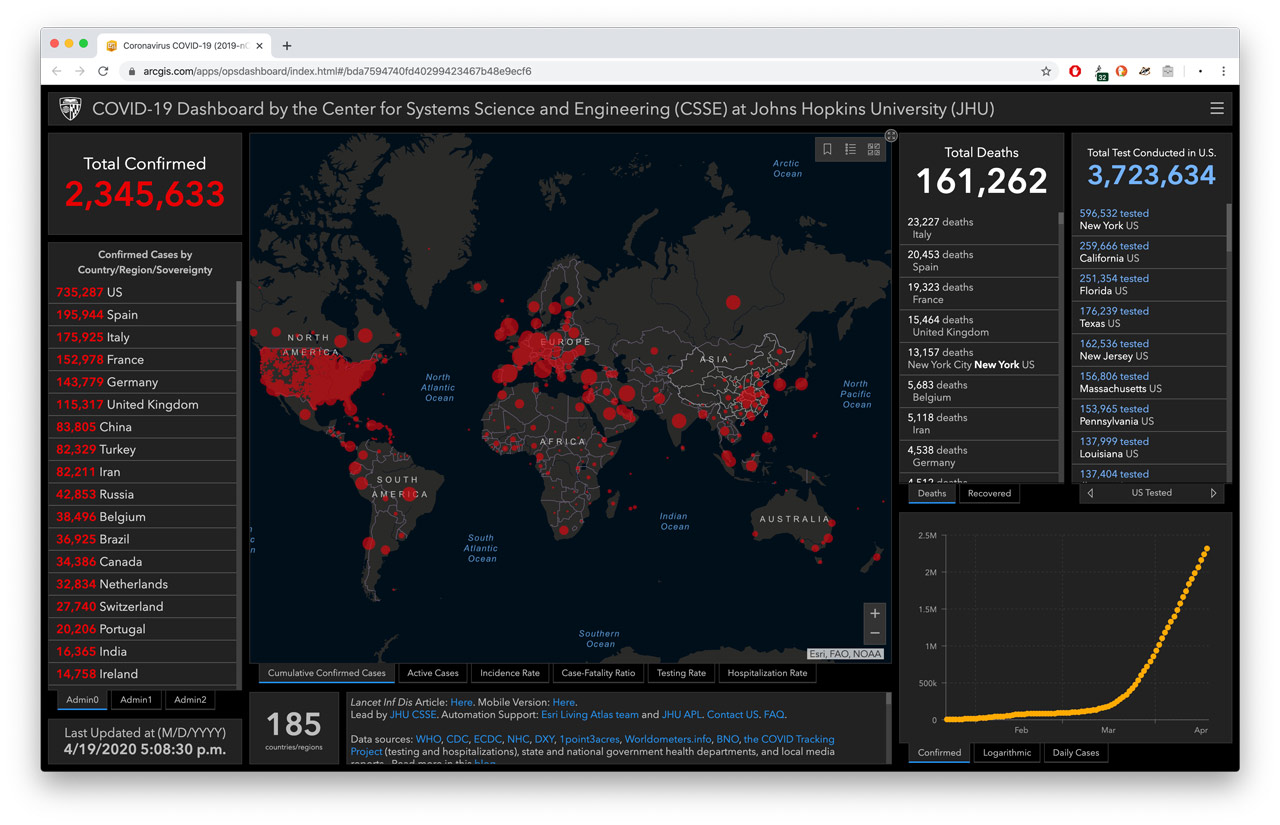Switch to the Admin1 tab
Image resolution: width=1280 pixels, height=825 pixels.
(136, 700)
